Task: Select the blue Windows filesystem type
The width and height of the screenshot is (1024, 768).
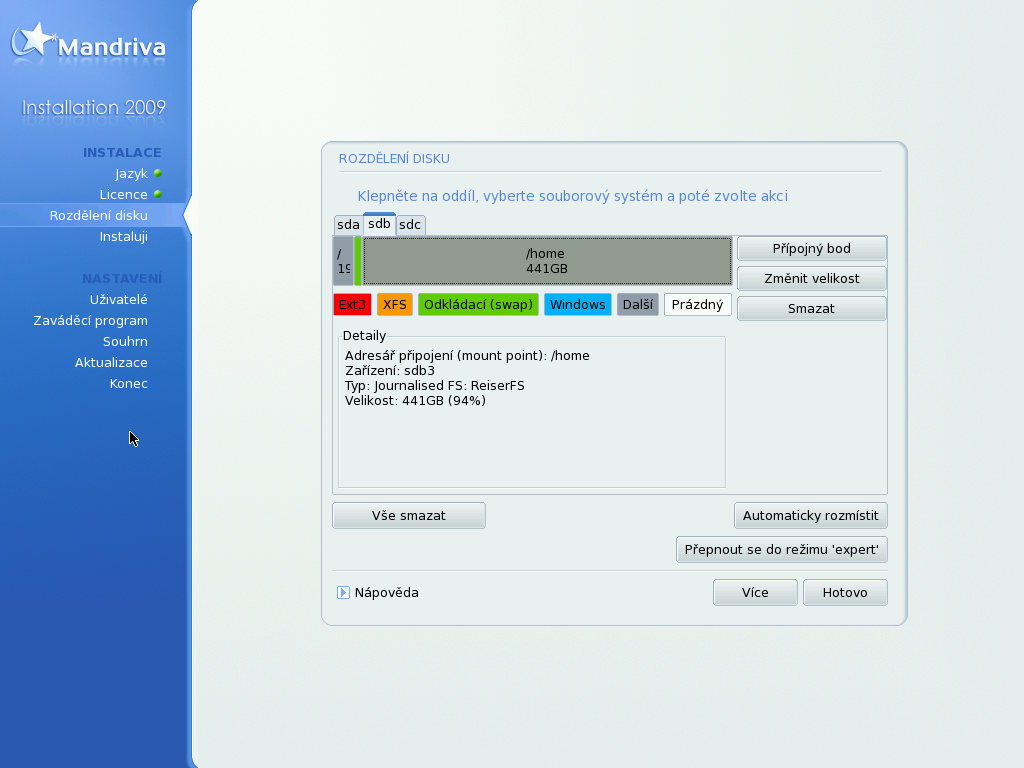Action: click(x=577, y=304)
